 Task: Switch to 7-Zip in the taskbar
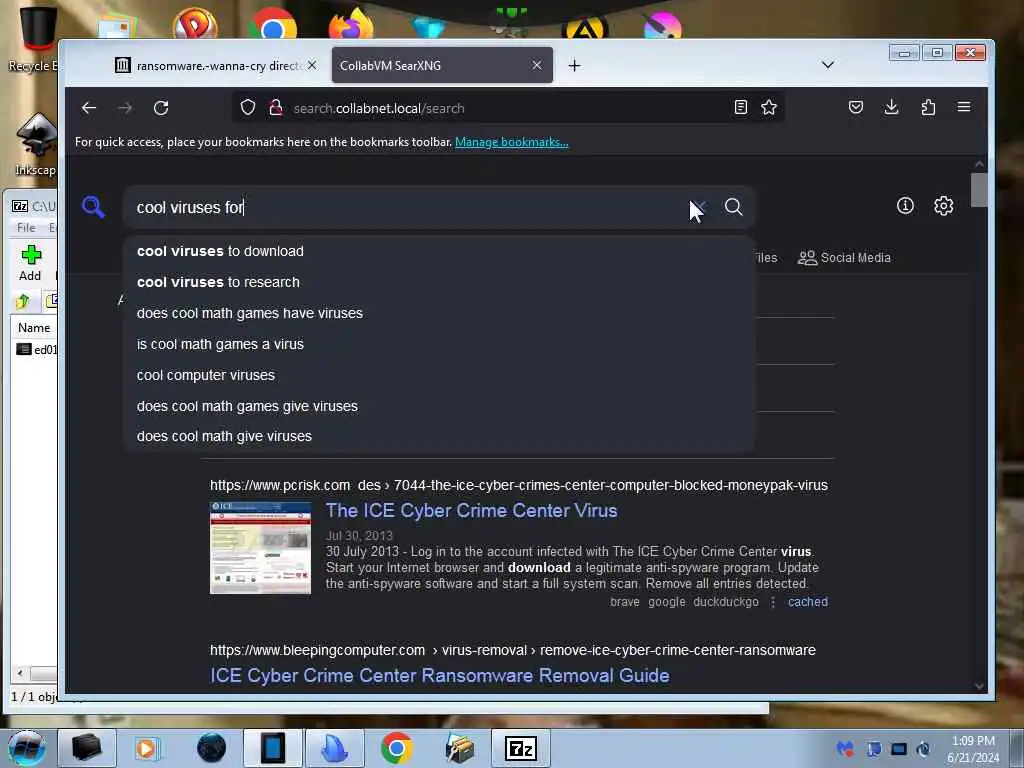(520, 748)
